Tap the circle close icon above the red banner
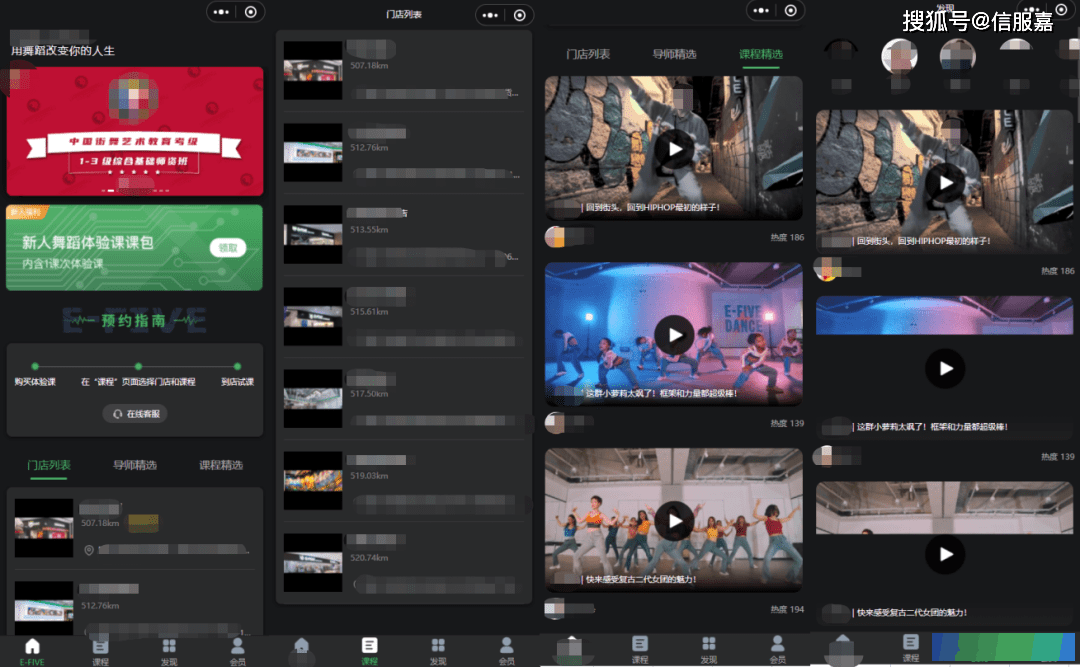The image size is (1080, 667). click(251, 12)
